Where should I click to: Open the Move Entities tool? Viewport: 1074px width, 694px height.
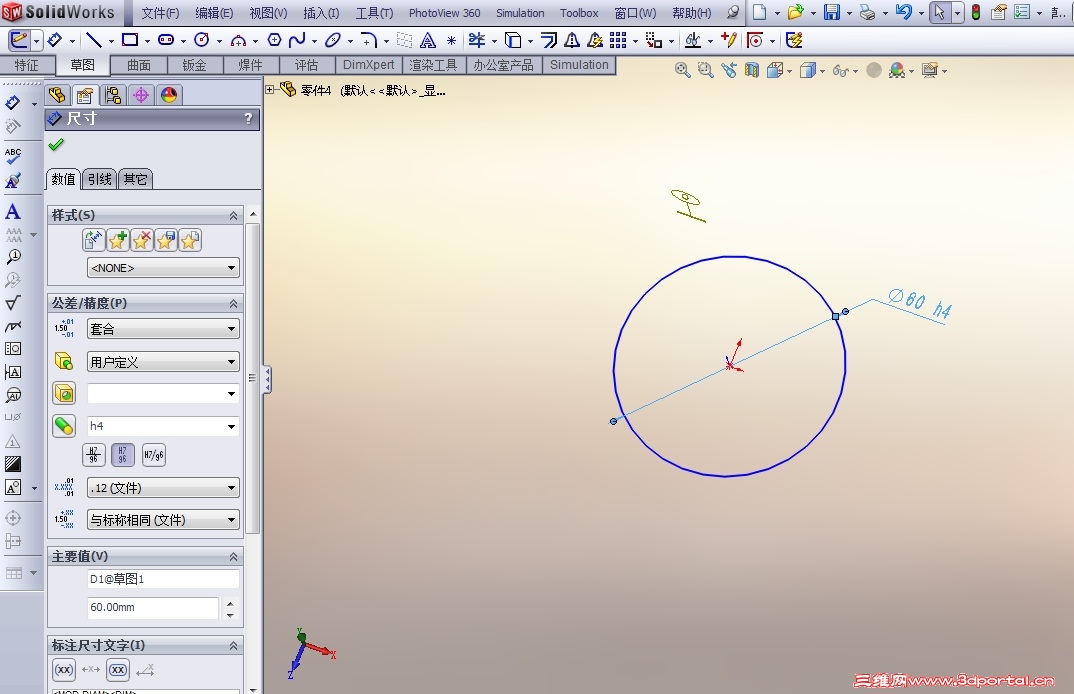click(654, 40)
